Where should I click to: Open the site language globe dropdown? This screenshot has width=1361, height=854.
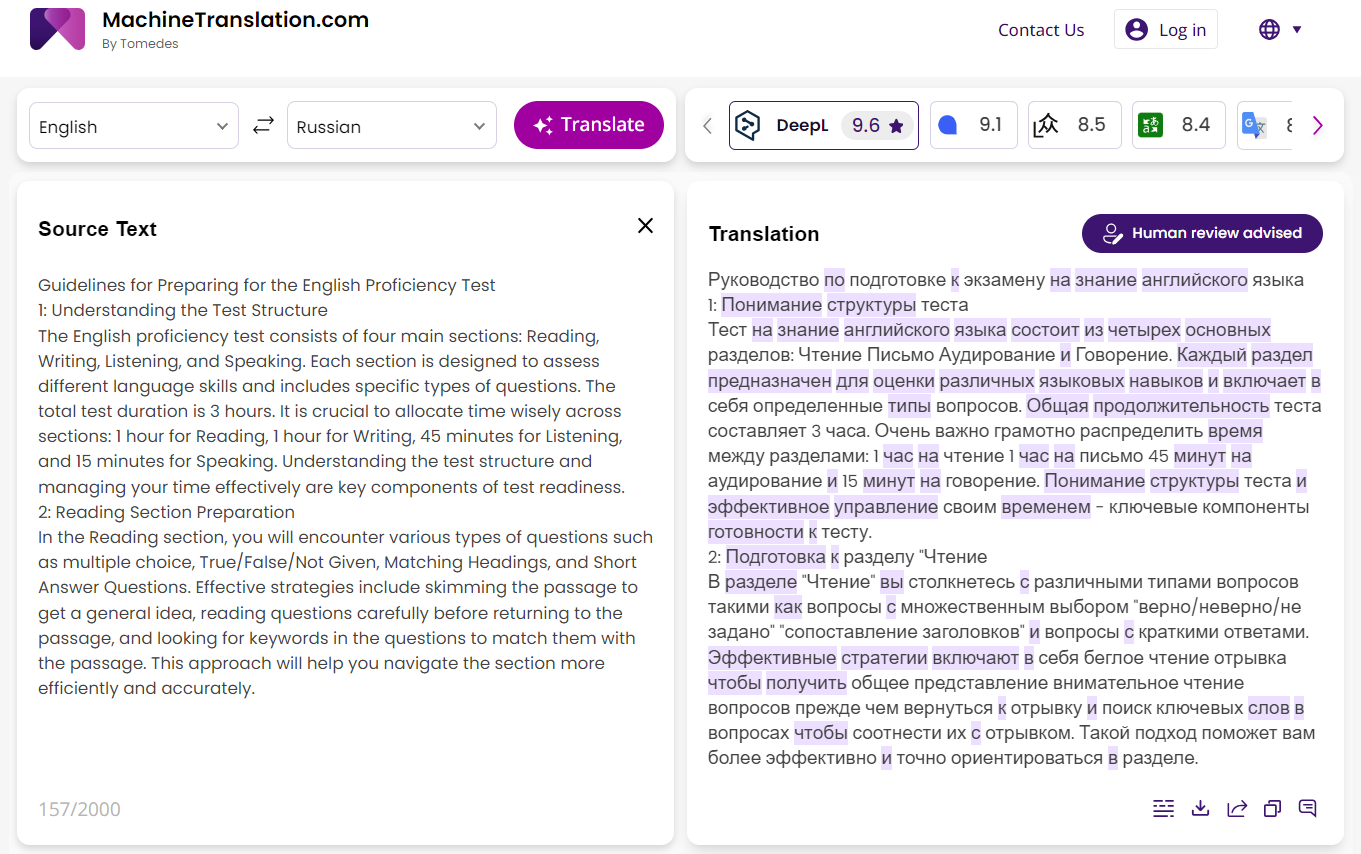(x=1280, y=30)
